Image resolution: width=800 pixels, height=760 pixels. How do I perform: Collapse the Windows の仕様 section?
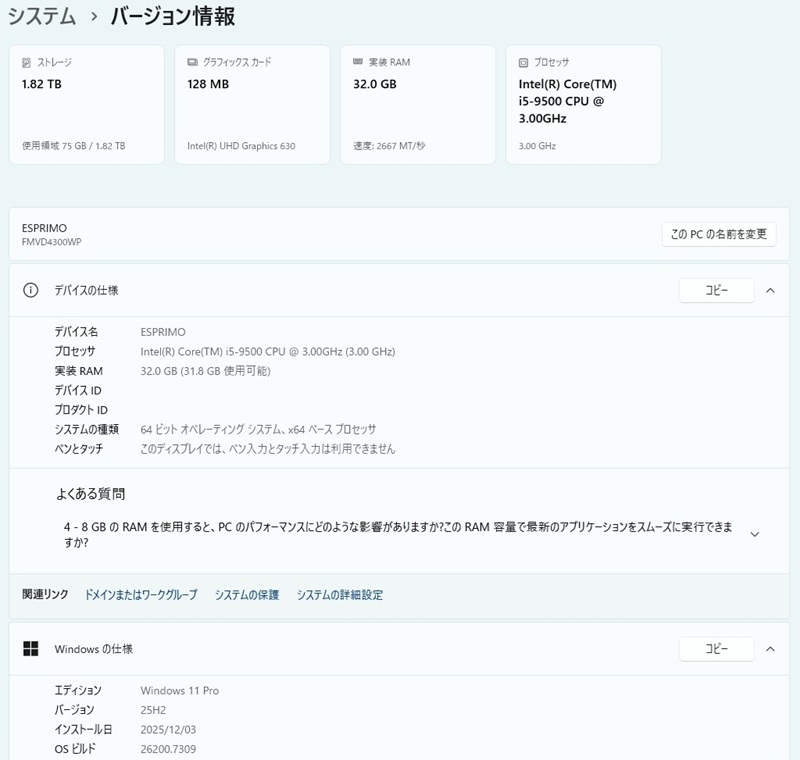770,649
